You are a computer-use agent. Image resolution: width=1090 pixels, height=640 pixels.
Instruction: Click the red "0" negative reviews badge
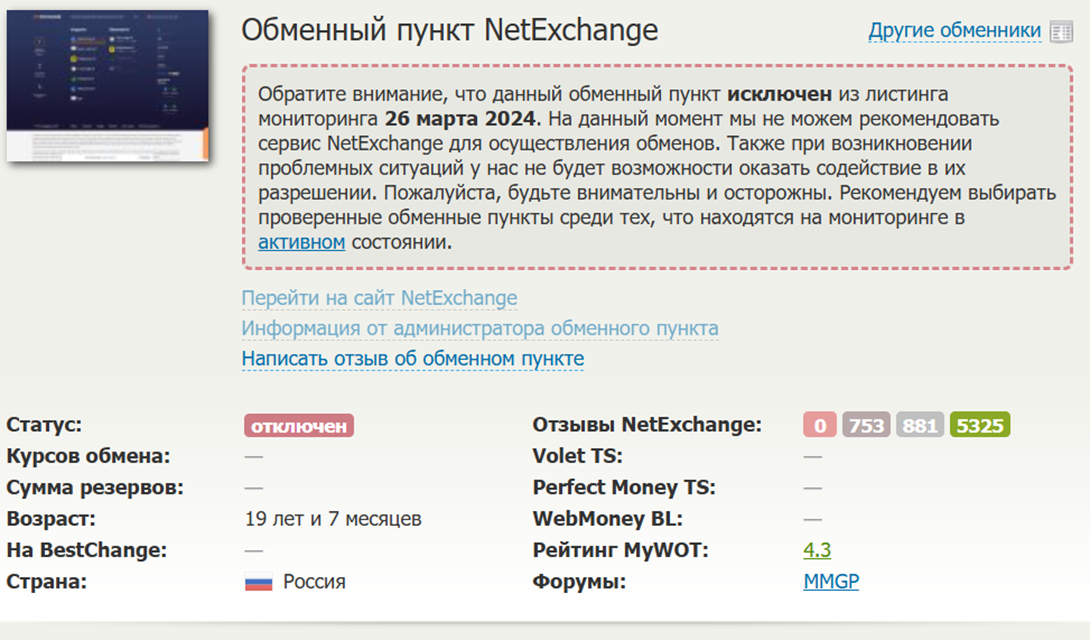pos(817,424)
